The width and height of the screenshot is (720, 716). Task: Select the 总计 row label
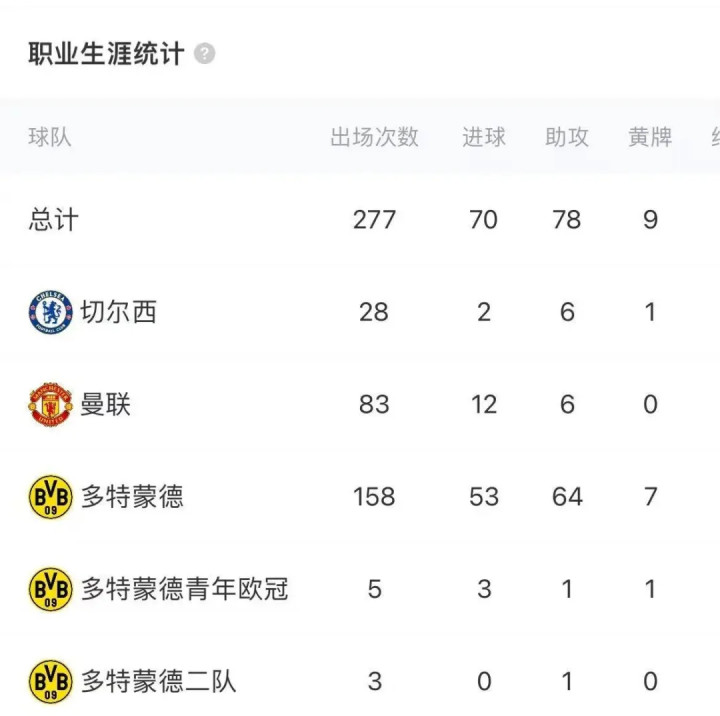pos(54,220)
